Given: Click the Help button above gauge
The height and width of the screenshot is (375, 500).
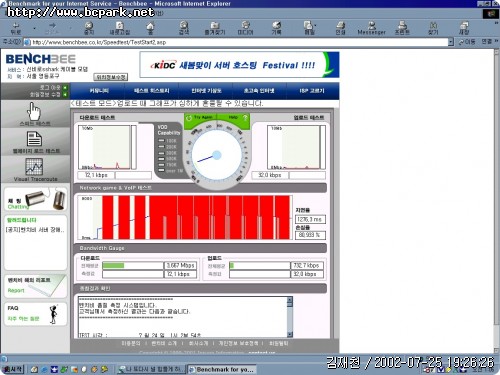Looking at the screenshot, I should [x=233, y=118].
